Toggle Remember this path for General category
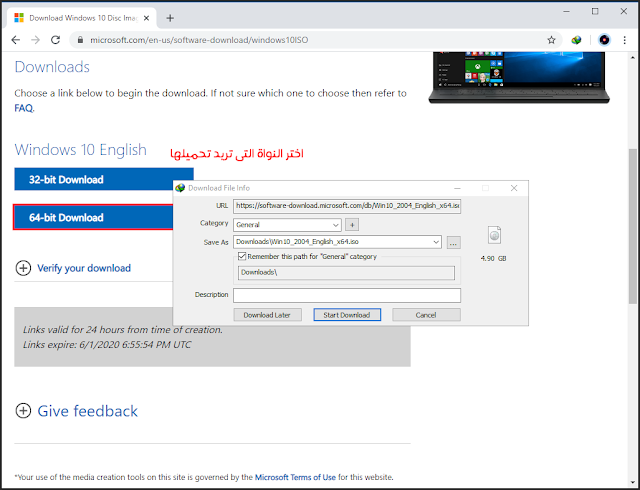Screen dimensions: 640x490 [242, 256]
